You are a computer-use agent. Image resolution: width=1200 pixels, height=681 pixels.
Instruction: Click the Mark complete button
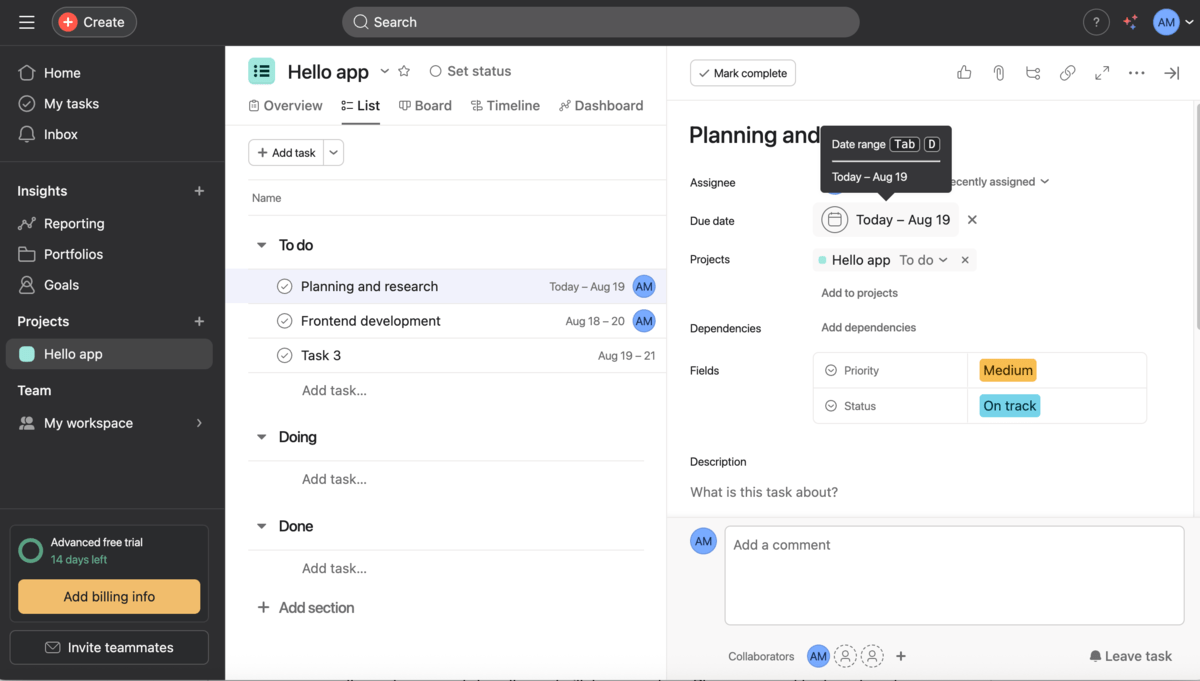pyautogui.click(x=742, y=72)
